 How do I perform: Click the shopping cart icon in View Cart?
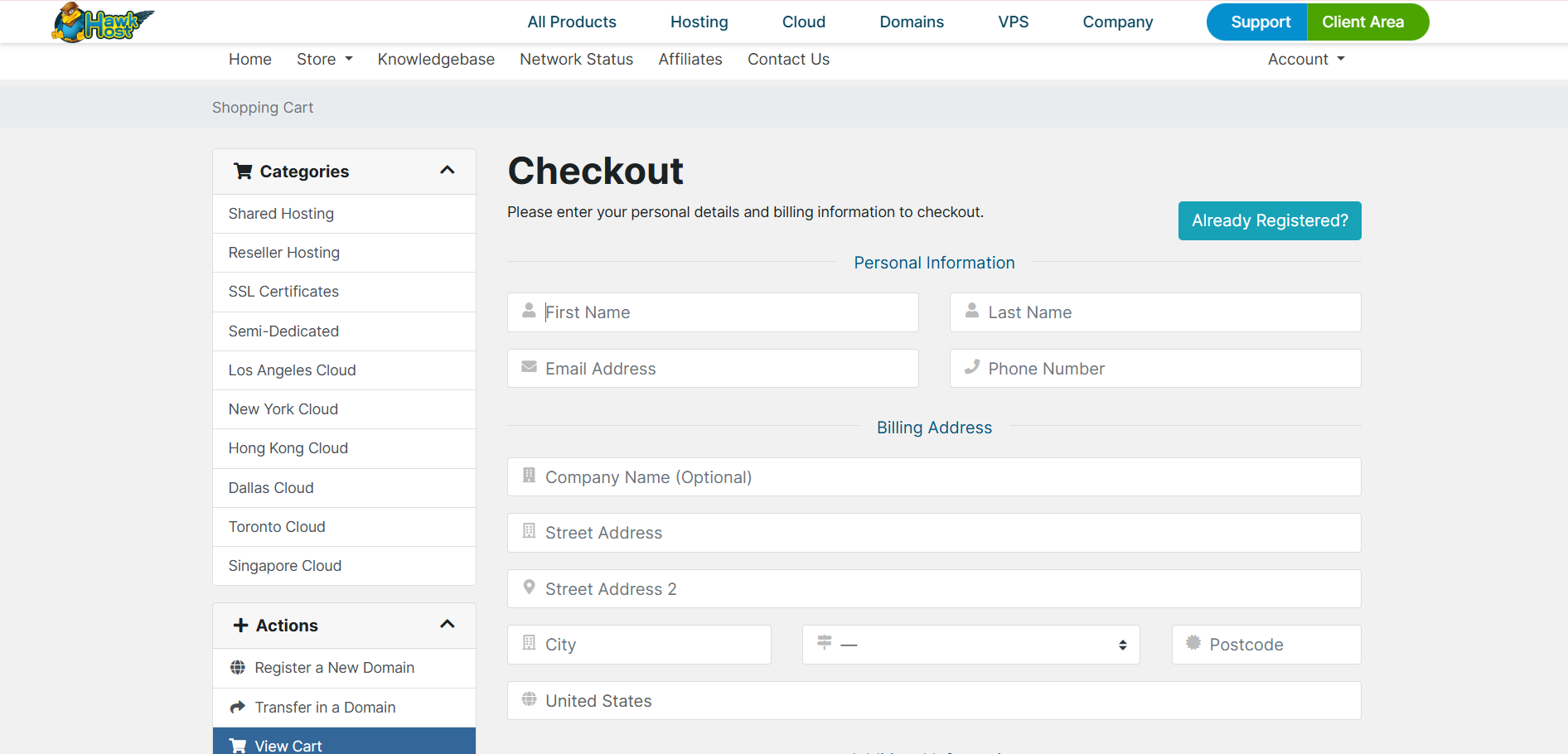tap(238, 746)
